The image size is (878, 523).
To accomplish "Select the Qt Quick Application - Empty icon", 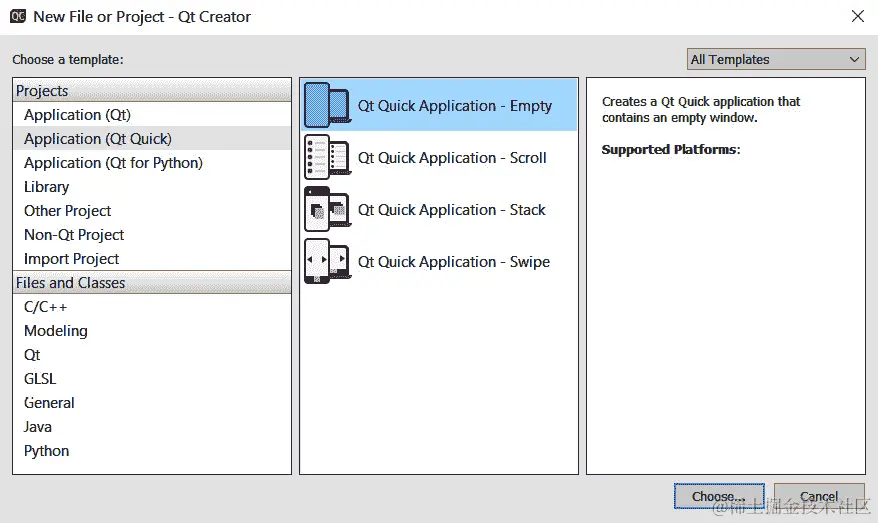I will [x=328, y=105].
